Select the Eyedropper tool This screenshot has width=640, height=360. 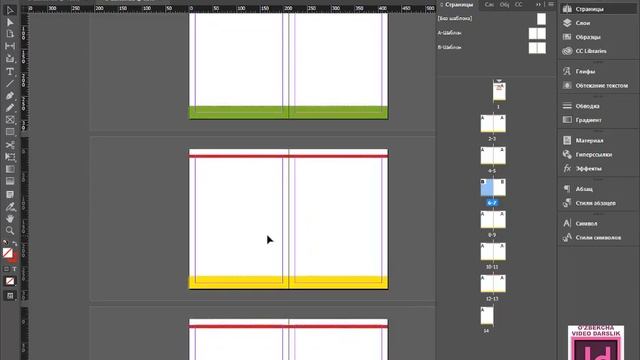click(10, 207)
